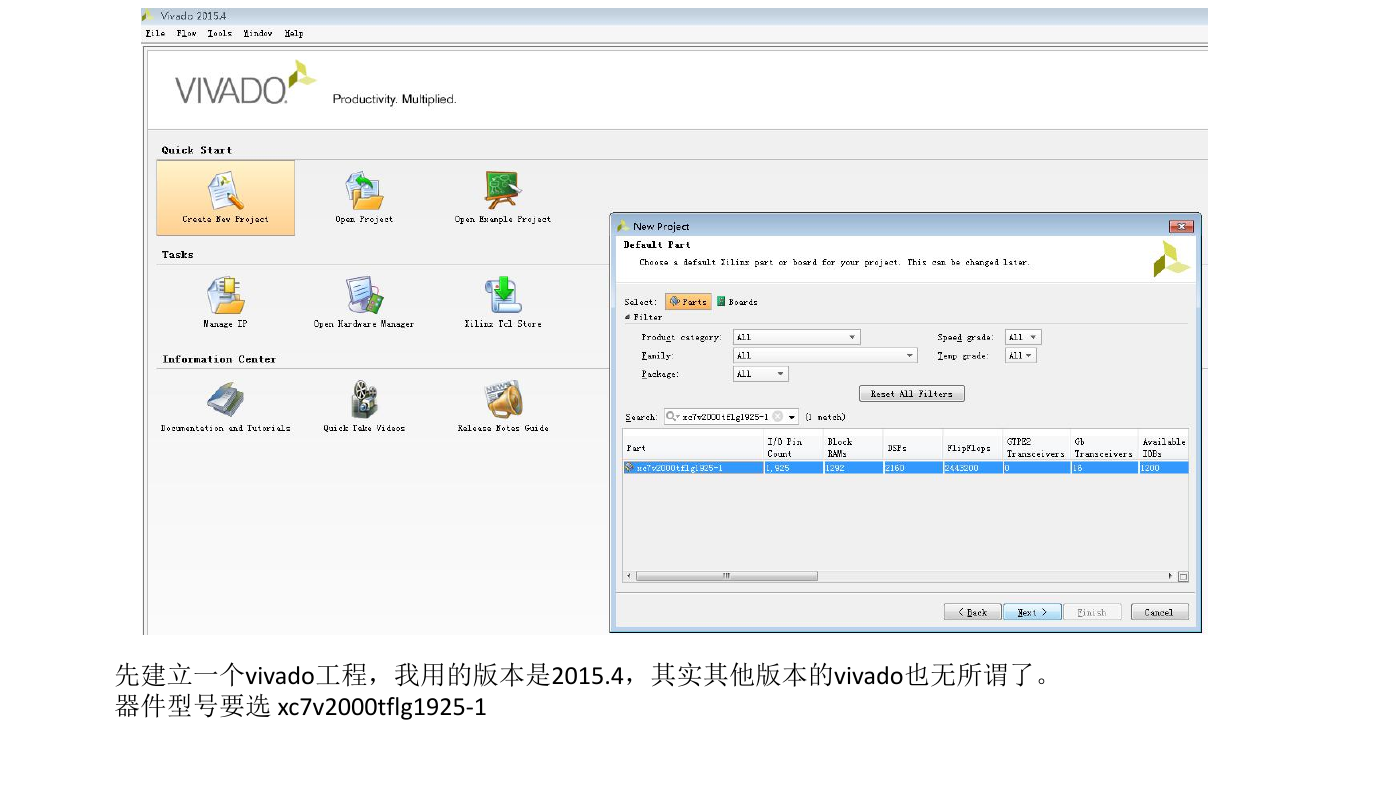Sort by the Part column header
The width and height of the screenshot is (1400, 788).
click(693, 447)
